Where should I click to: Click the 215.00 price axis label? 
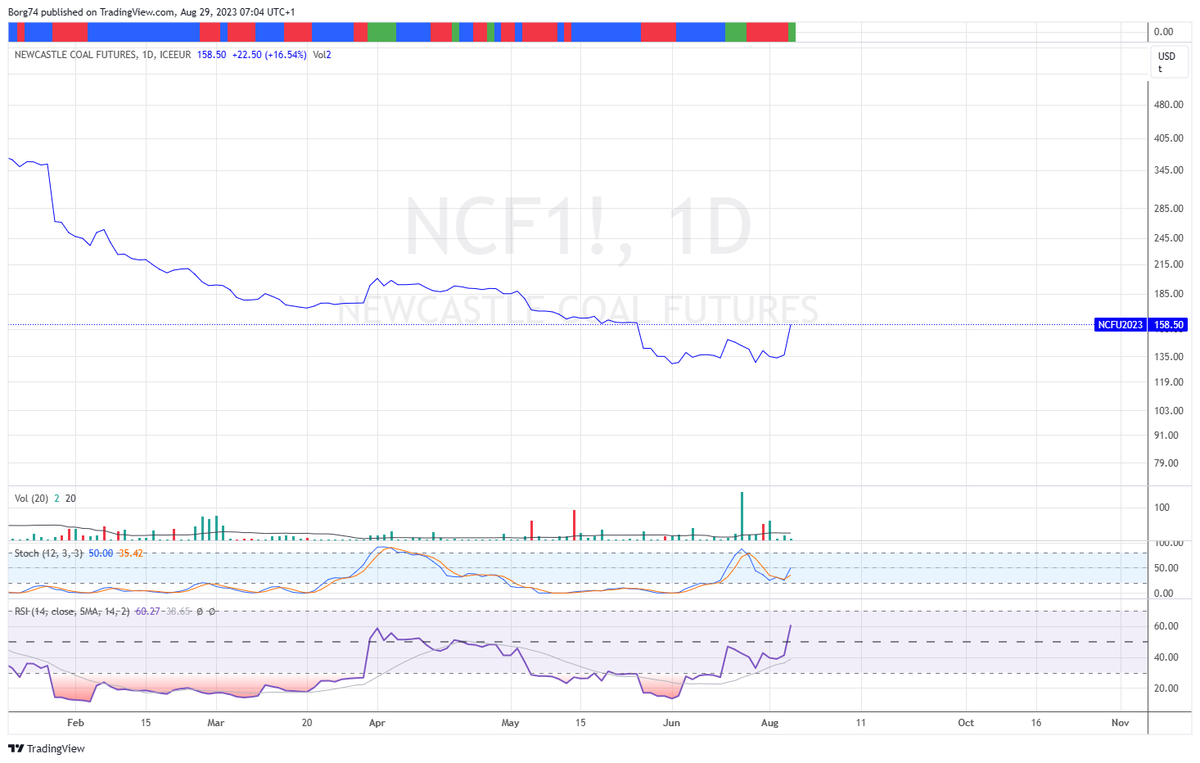point(1168,264)
